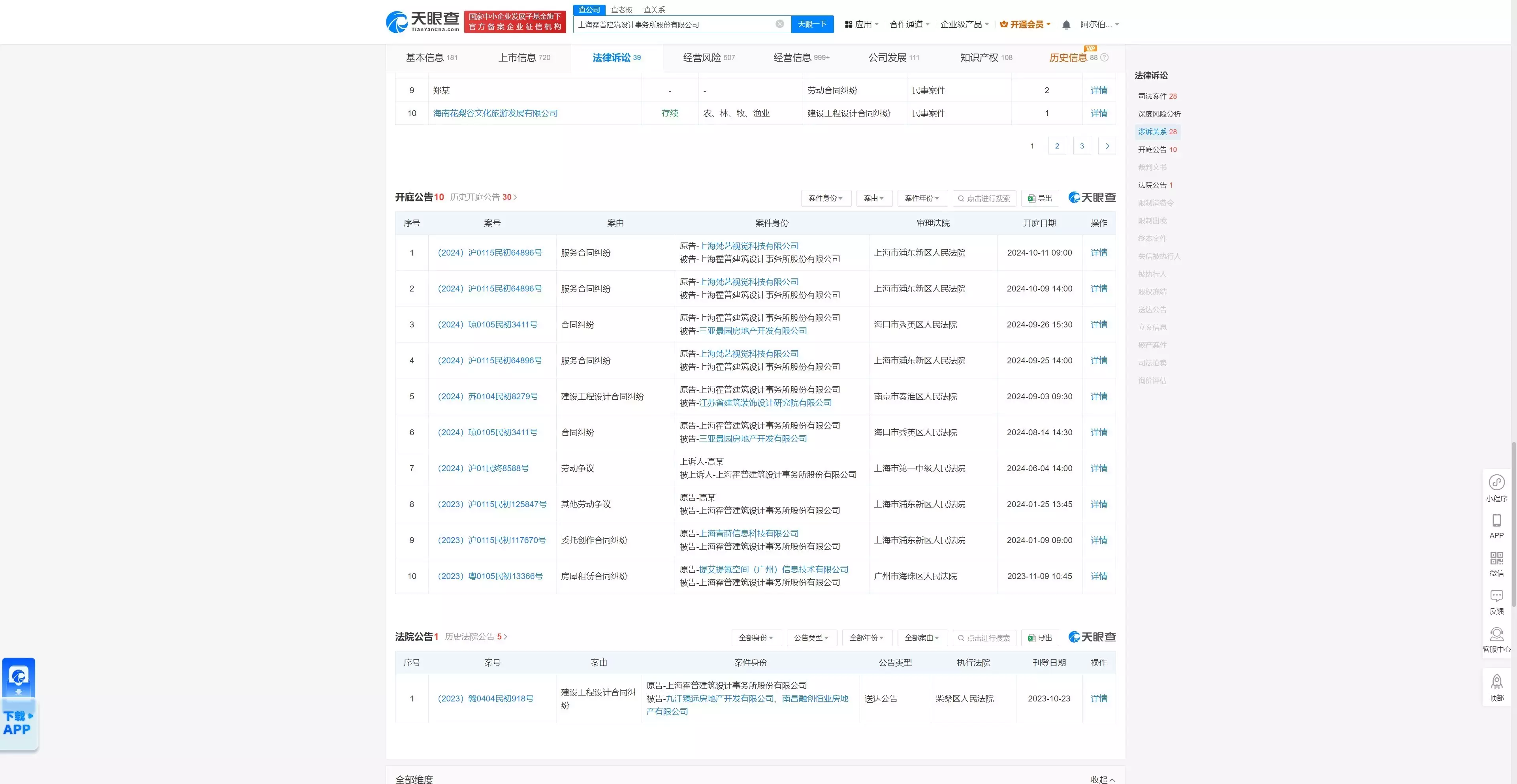Click the Tianyancha logo in header

(422, 22)
